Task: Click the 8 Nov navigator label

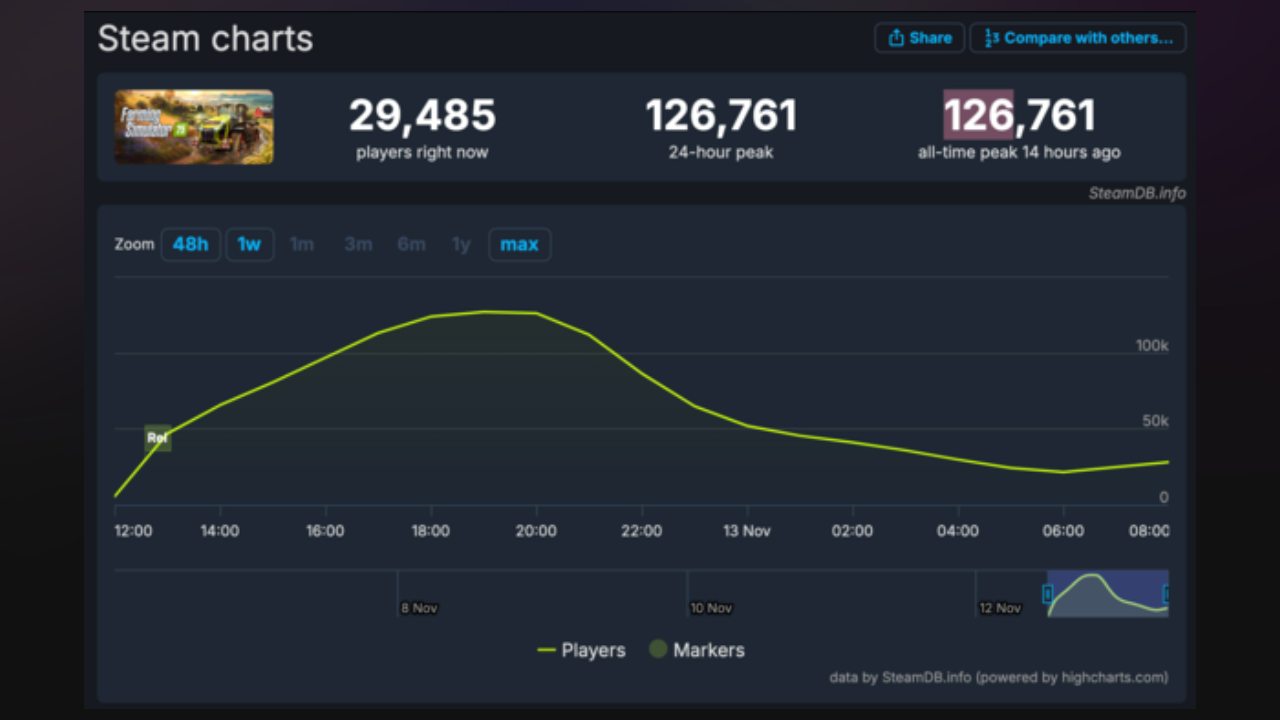Action: tap(419, 608)
